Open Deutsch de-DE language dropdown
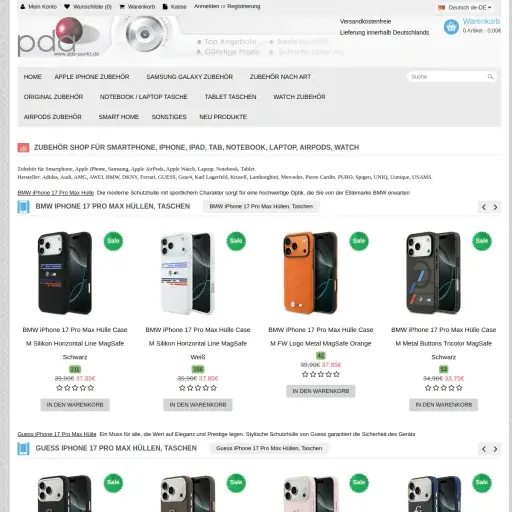Screen dimensions: 512x512 (465, 7)
